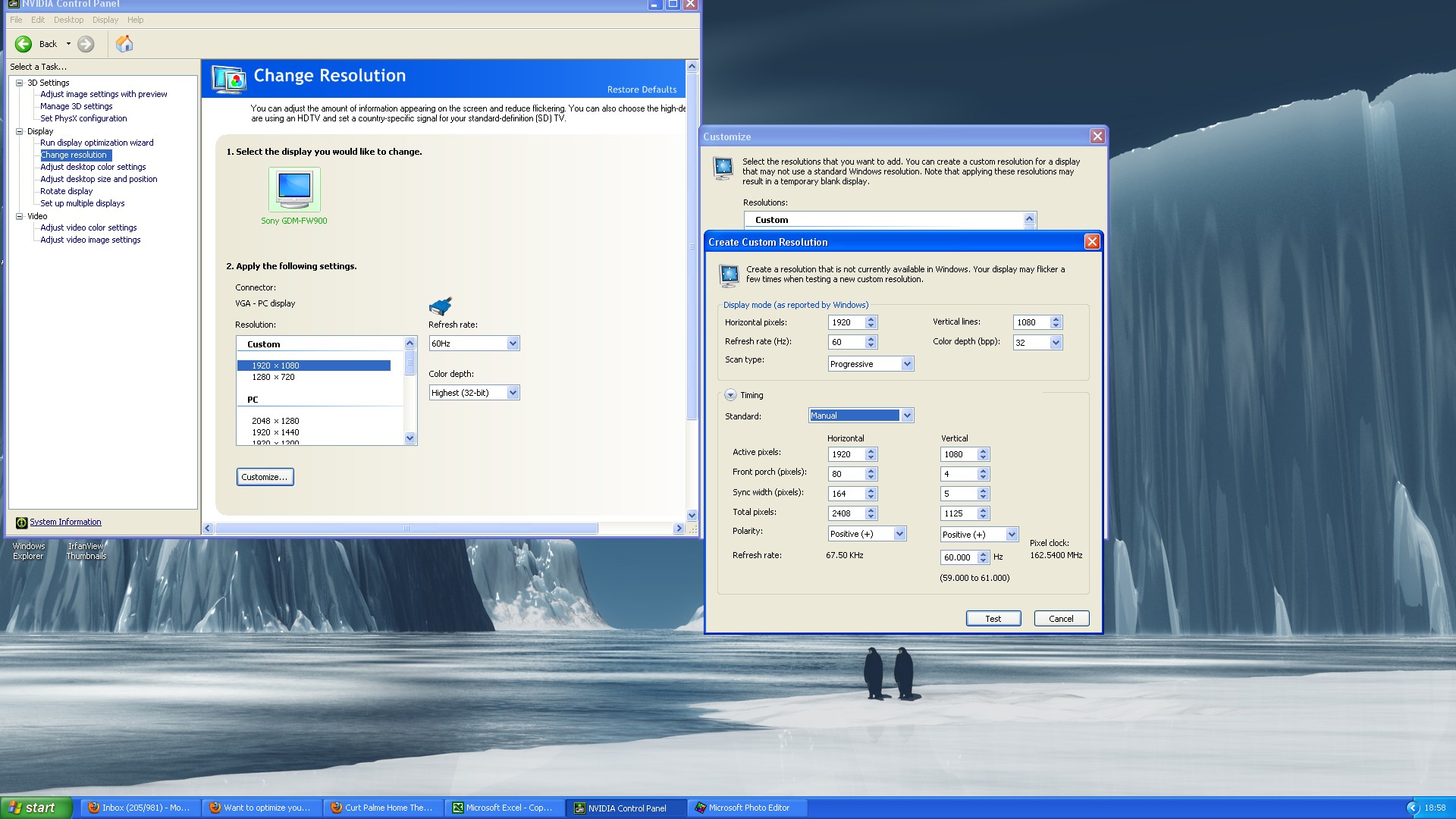Image resolution: width=1456 pixels, height=819 pixels.
Task: Select Run display optimization wizard
Action: pyautogui.click(x=97, y=143)
